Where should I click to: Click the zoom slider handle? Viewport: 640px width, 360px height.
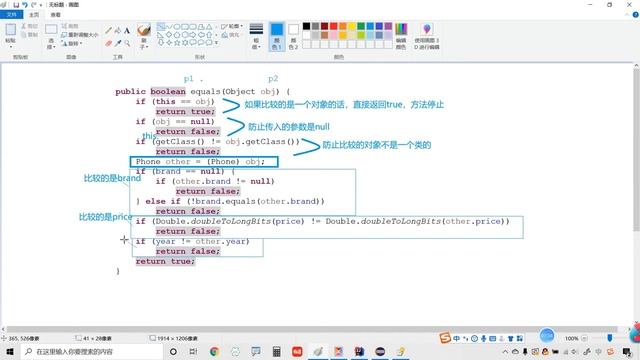[609, 338]
